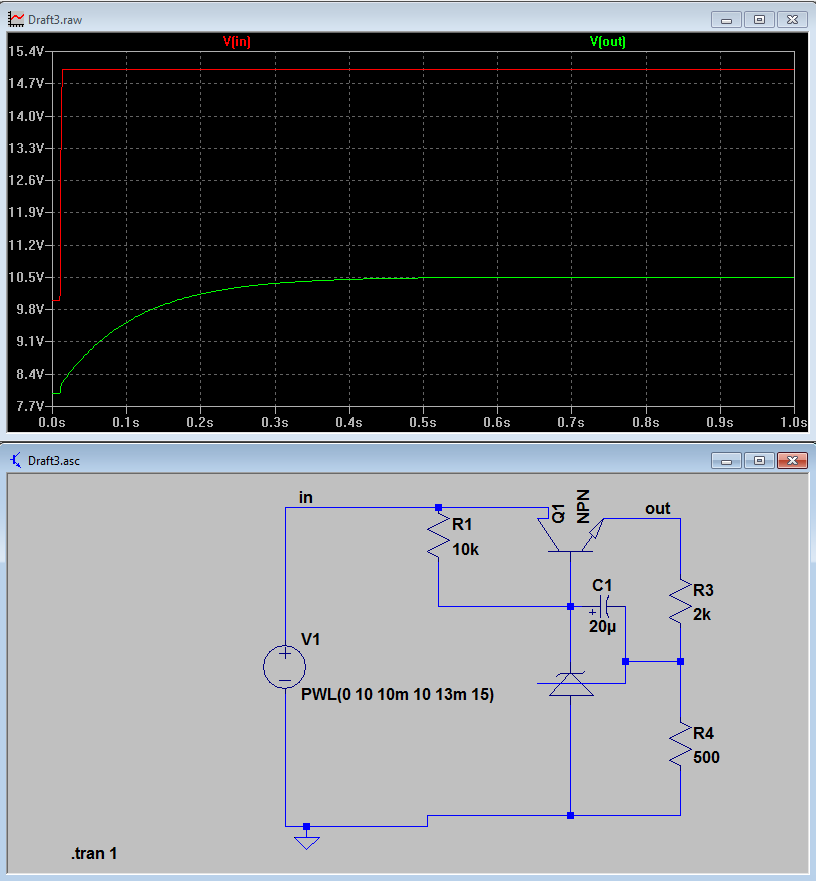This screenshot has height=881, width=816.
Task: Click R4's 500 value
Action: 706,757
